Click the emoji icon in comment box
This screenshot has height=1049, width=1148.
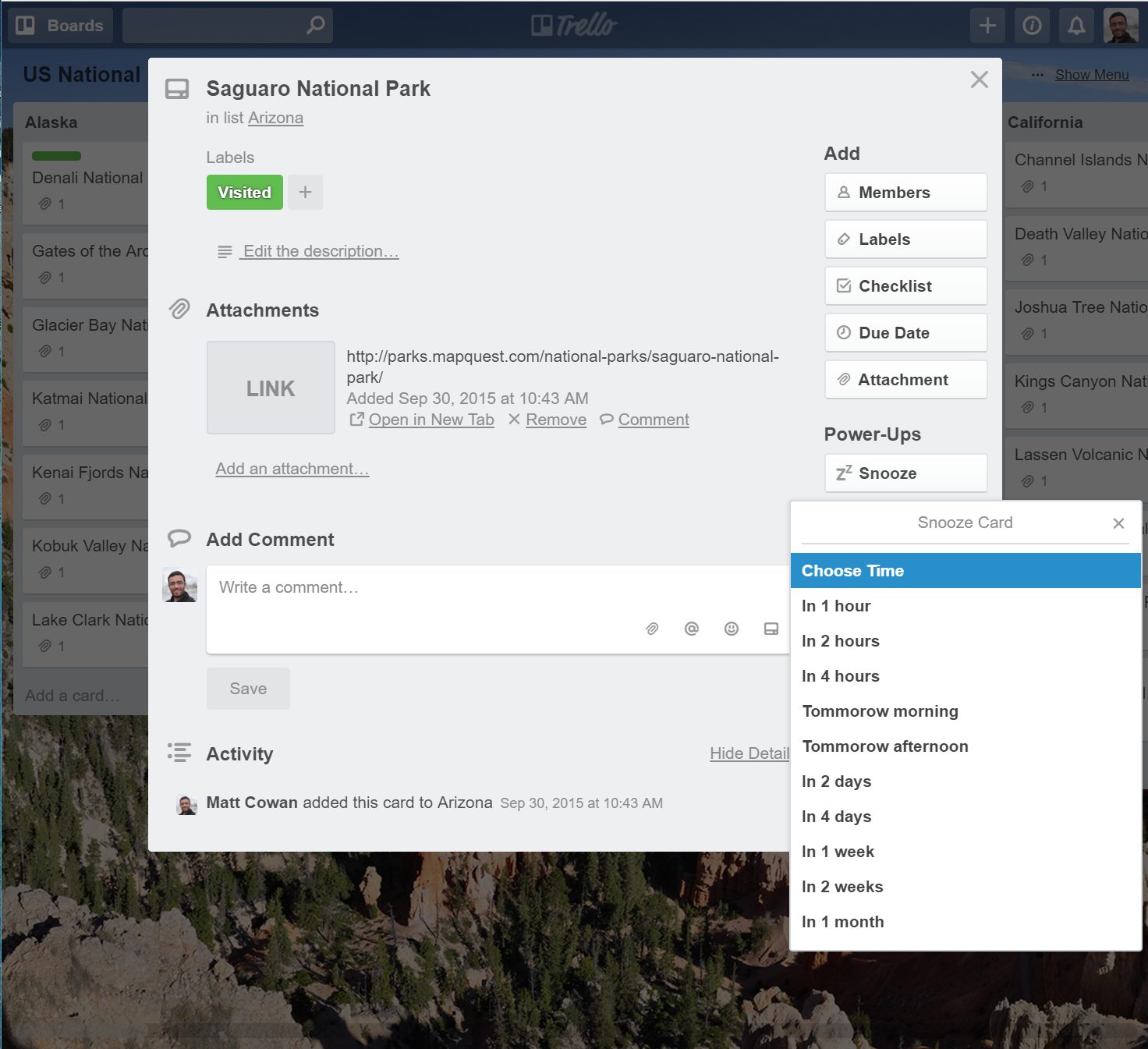(x=731, y=629)
